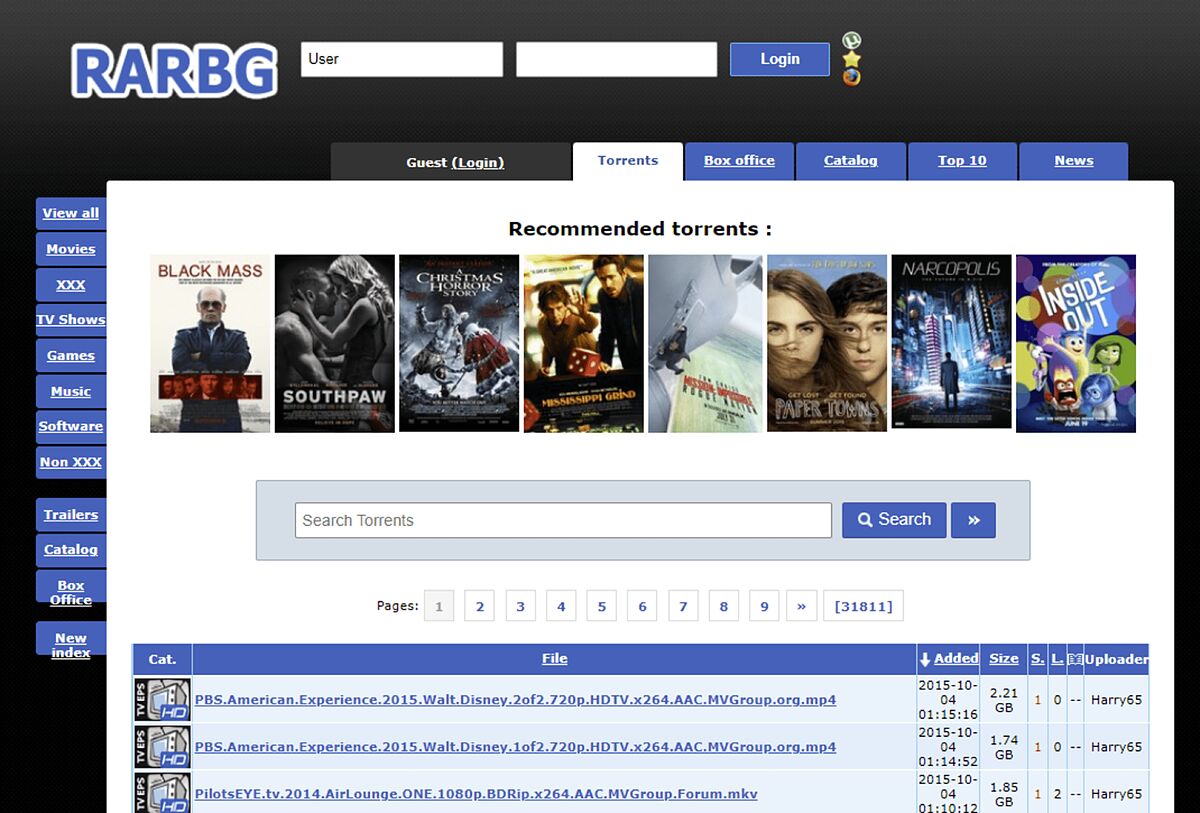This screenshot has width=1200, height=813.
Task: Browse the TV Shows category
Action: [71, 320]
